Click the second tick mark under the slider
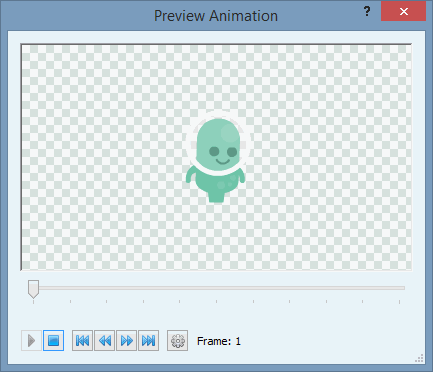The height and width of the screenshot is (372, 433). click(x=70, y=302)
